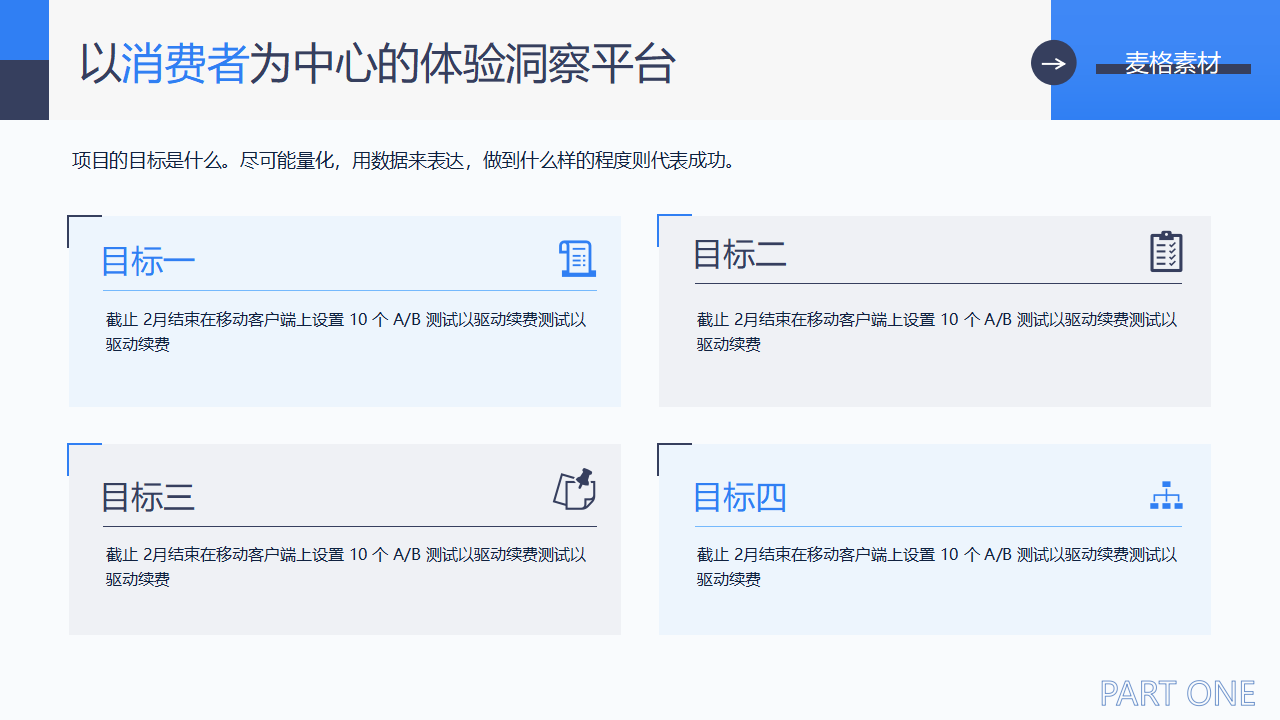
Task: Select the 目标二 heading
Action: pyautogui.click(x=740, y=254)
